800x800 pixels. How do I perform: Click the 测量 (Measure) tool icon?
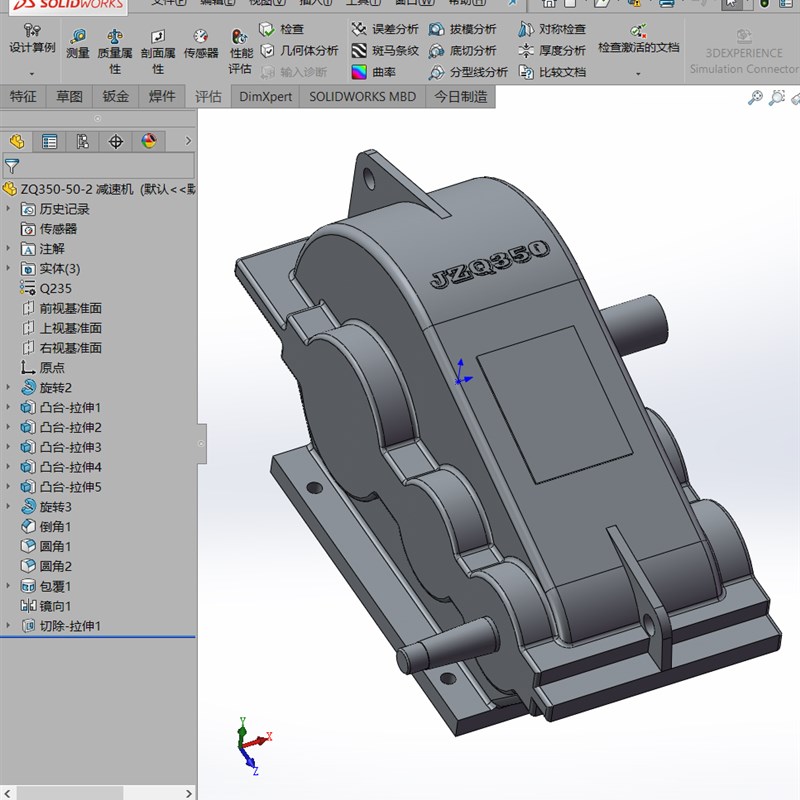tap(77, 45)
